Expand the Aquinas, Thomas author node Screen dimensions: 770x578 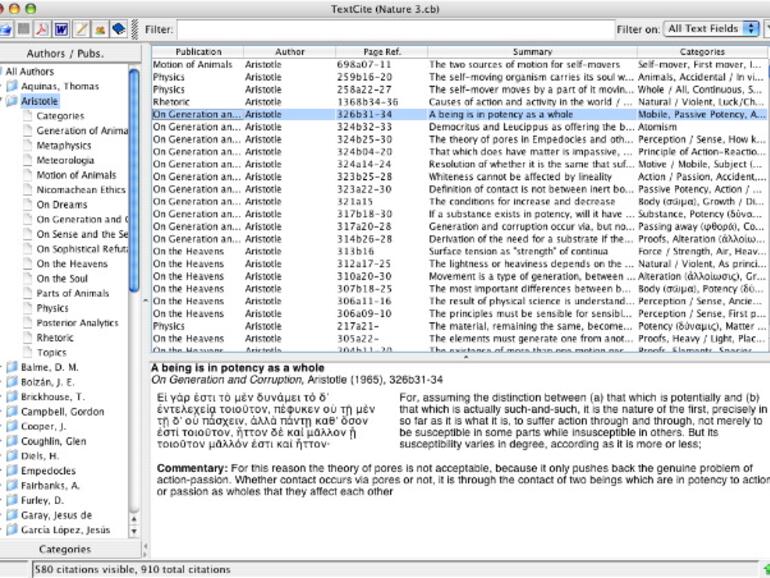tap(2, 87)
